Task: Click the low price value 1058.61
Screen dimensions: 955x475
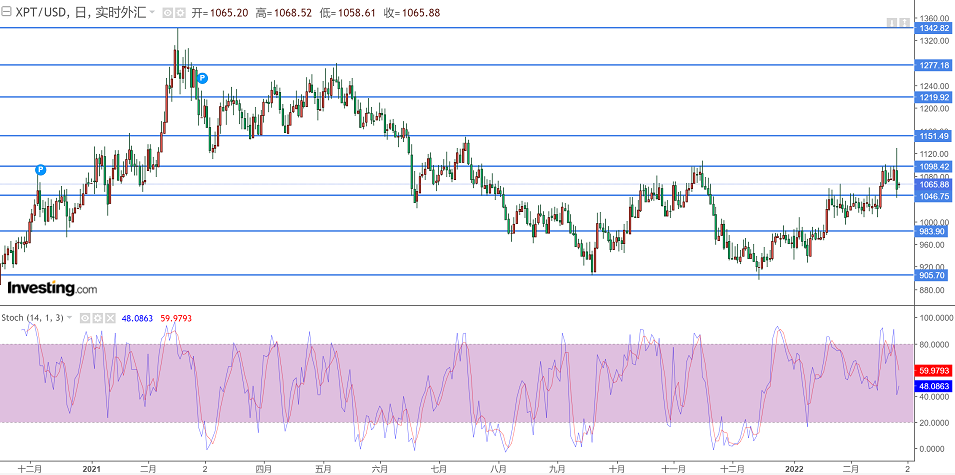Action: [357, 13]
